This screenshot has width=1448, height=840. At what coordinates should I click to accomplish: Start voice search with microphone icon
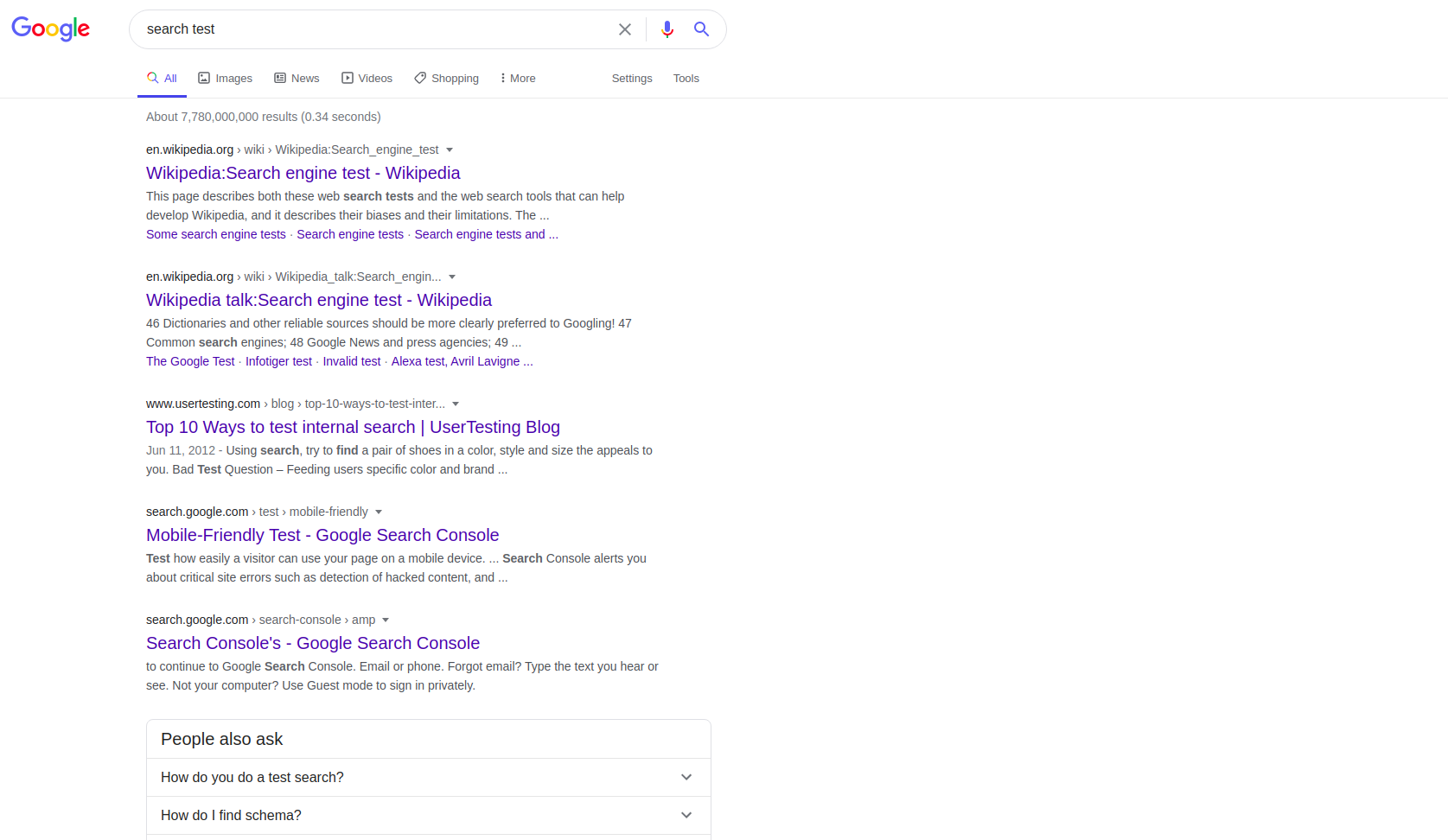pyautogui.click(x=667, y=29)
